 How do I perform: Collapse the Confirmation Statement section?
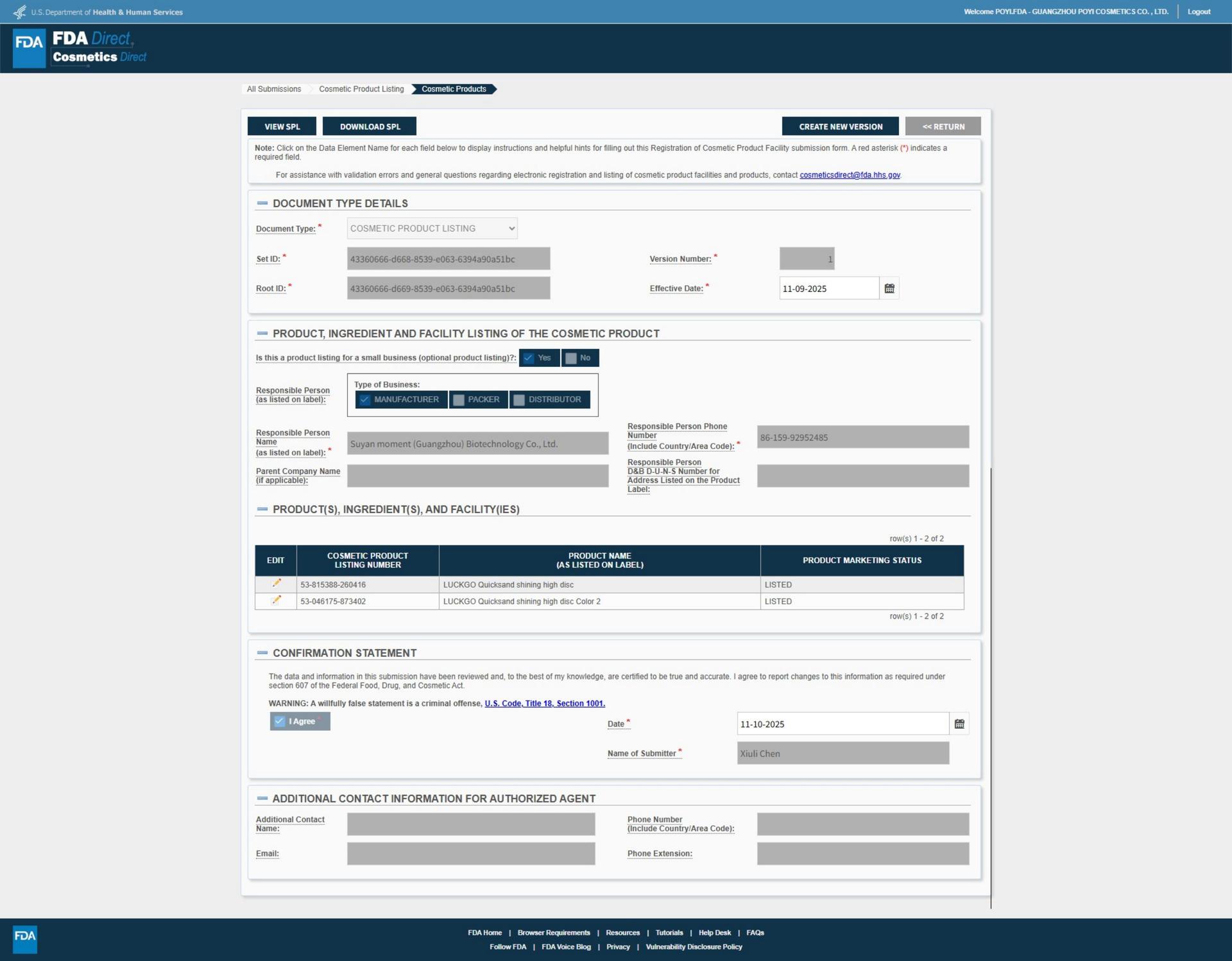[x=262, y=653]
